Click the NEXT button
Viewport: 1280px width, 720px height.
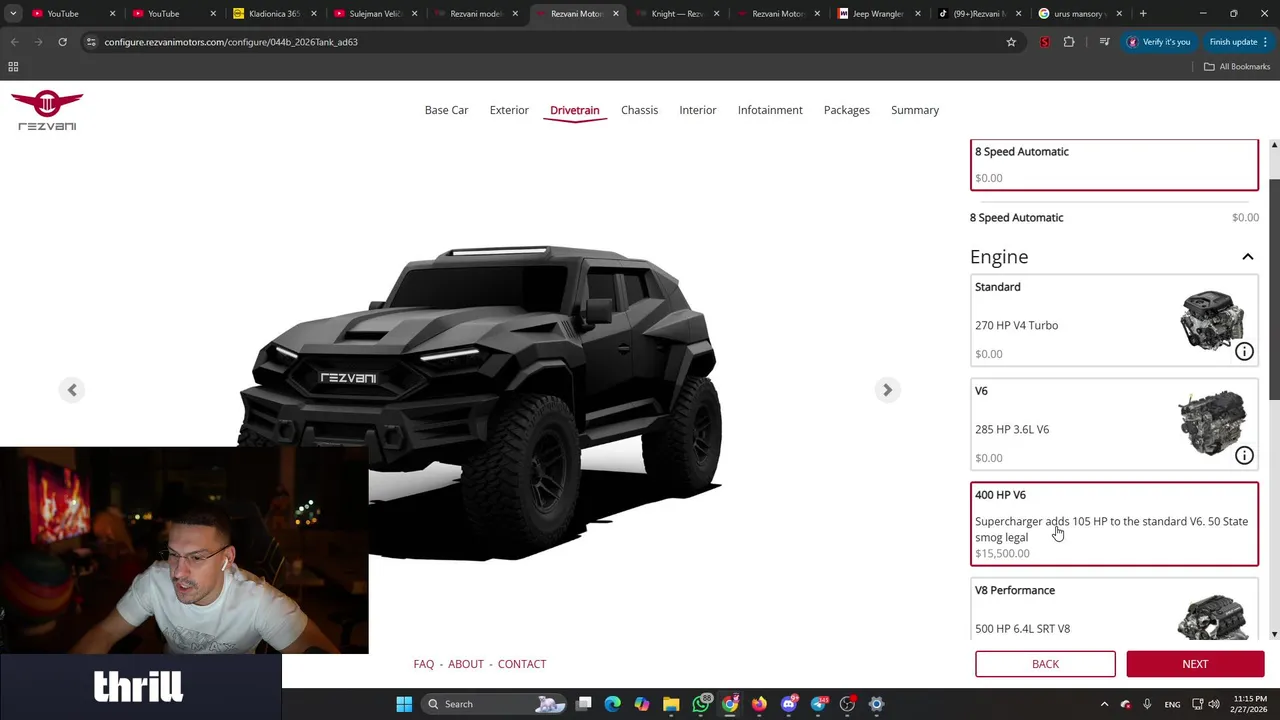coord(1195,664)
